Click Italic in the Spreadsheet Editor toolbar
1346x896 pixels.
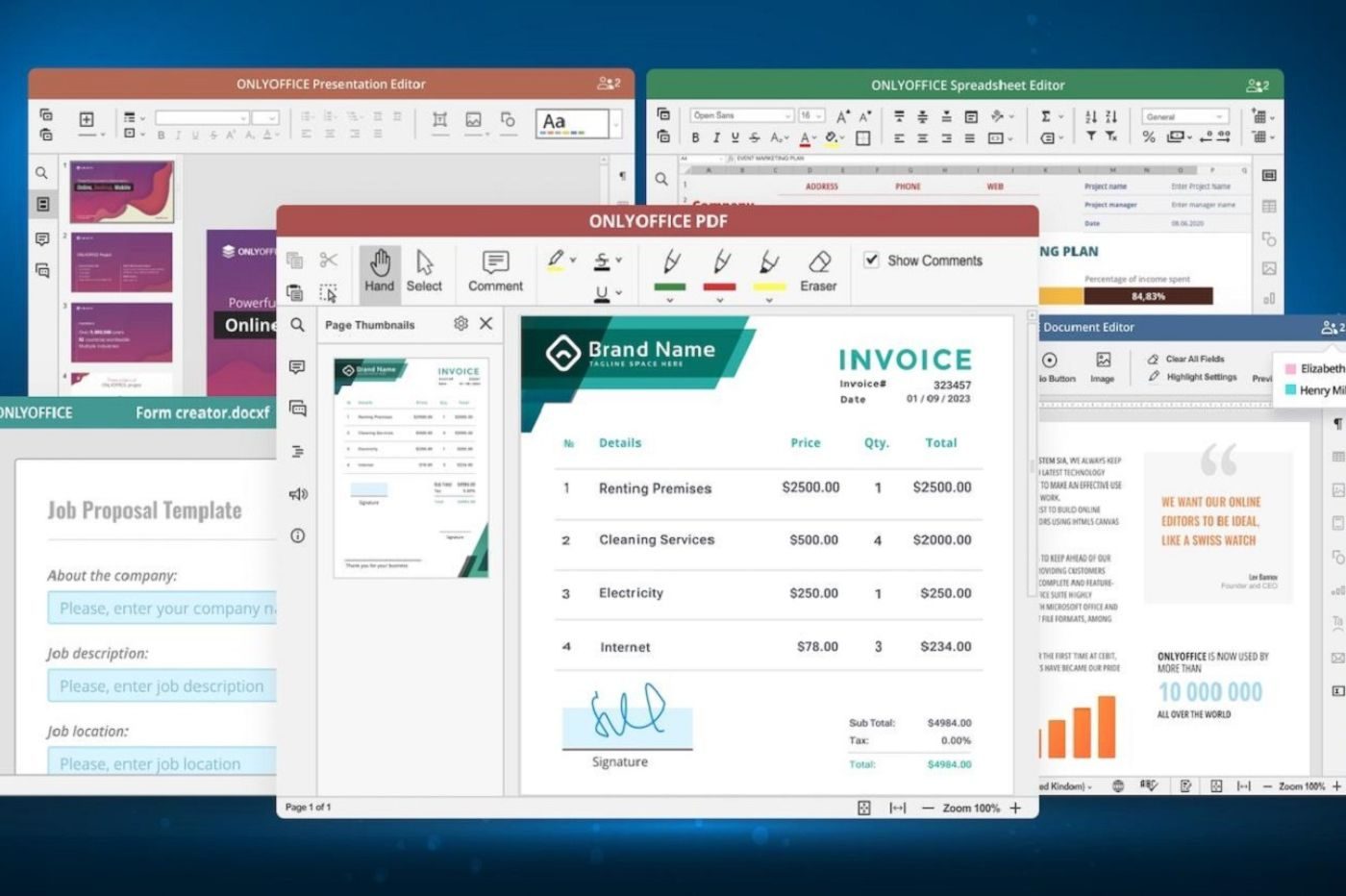715,137
